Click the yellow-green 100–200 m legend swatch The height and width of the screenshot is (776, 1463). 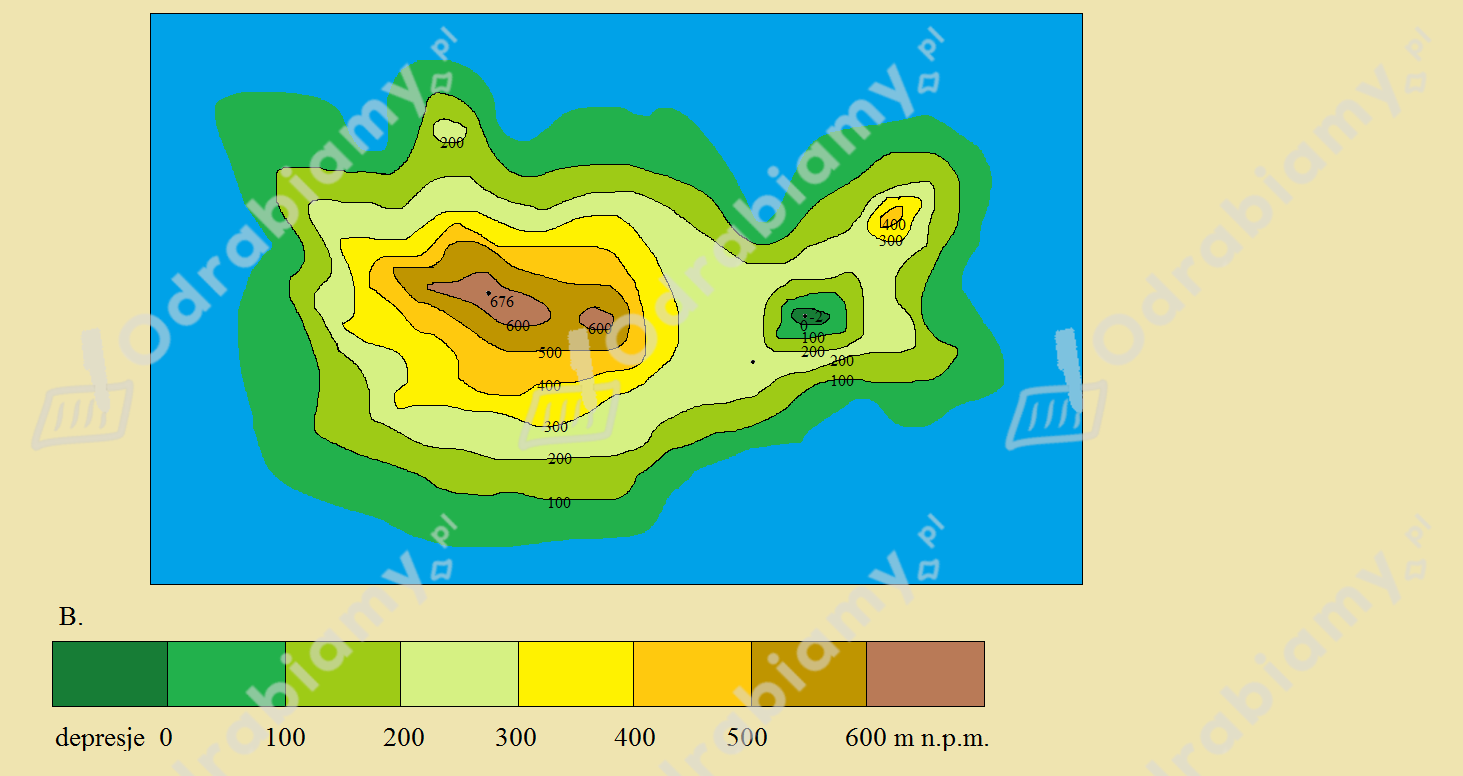point(343,674)
